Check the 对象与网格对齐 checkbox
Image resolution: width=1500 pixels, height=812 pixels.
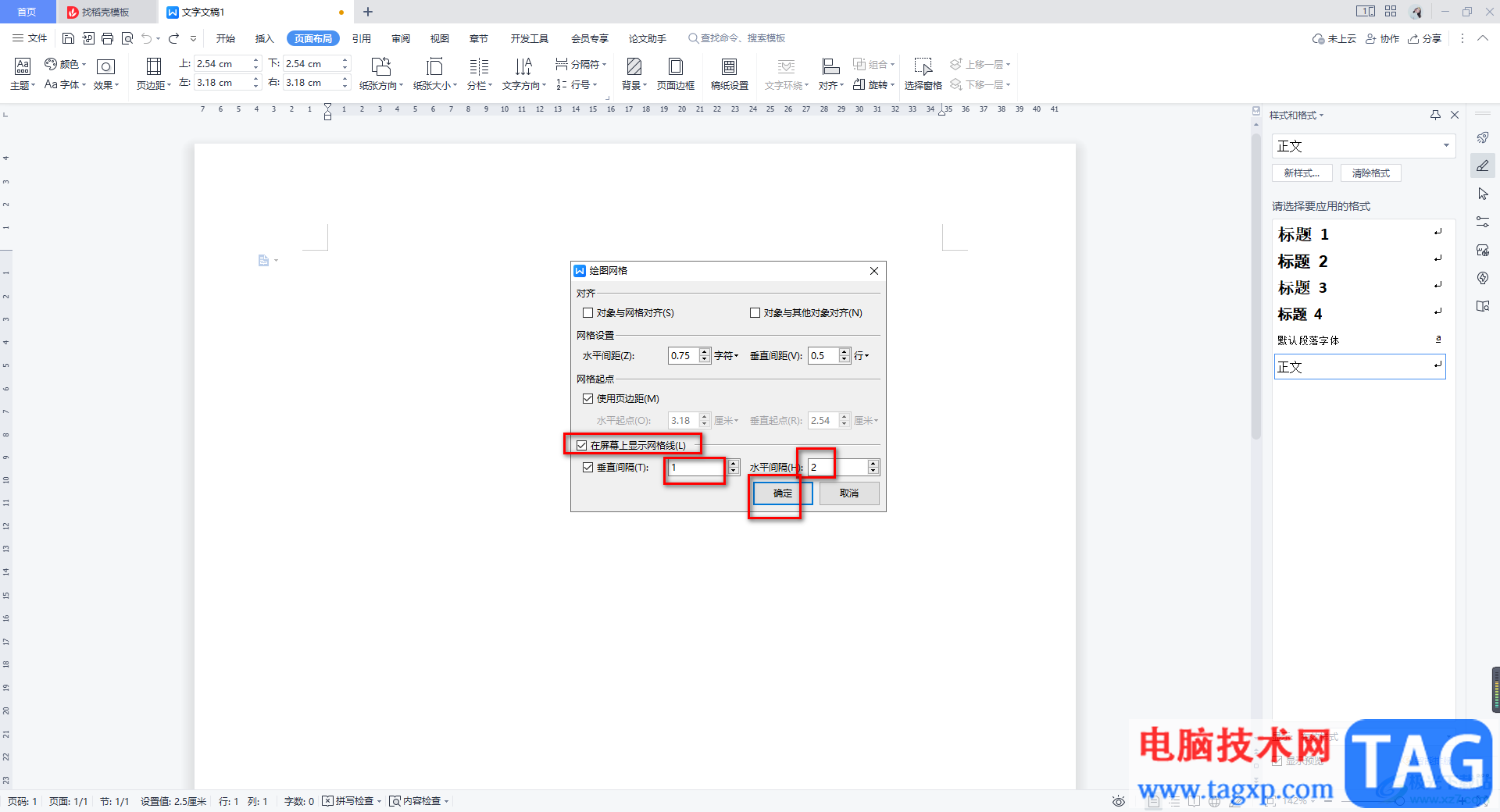tap(587, 313)
